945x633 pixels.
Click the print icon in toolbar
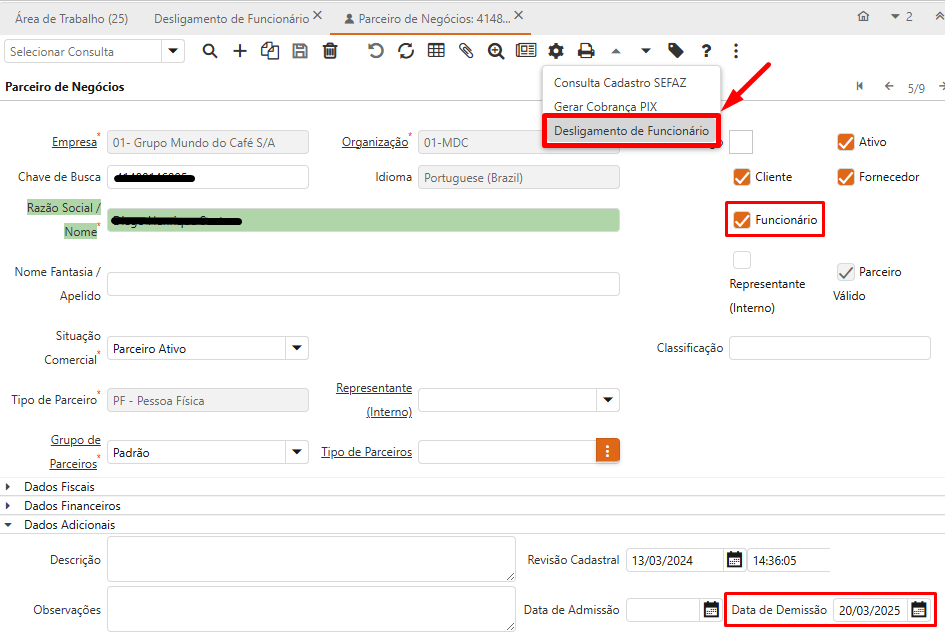586,51
